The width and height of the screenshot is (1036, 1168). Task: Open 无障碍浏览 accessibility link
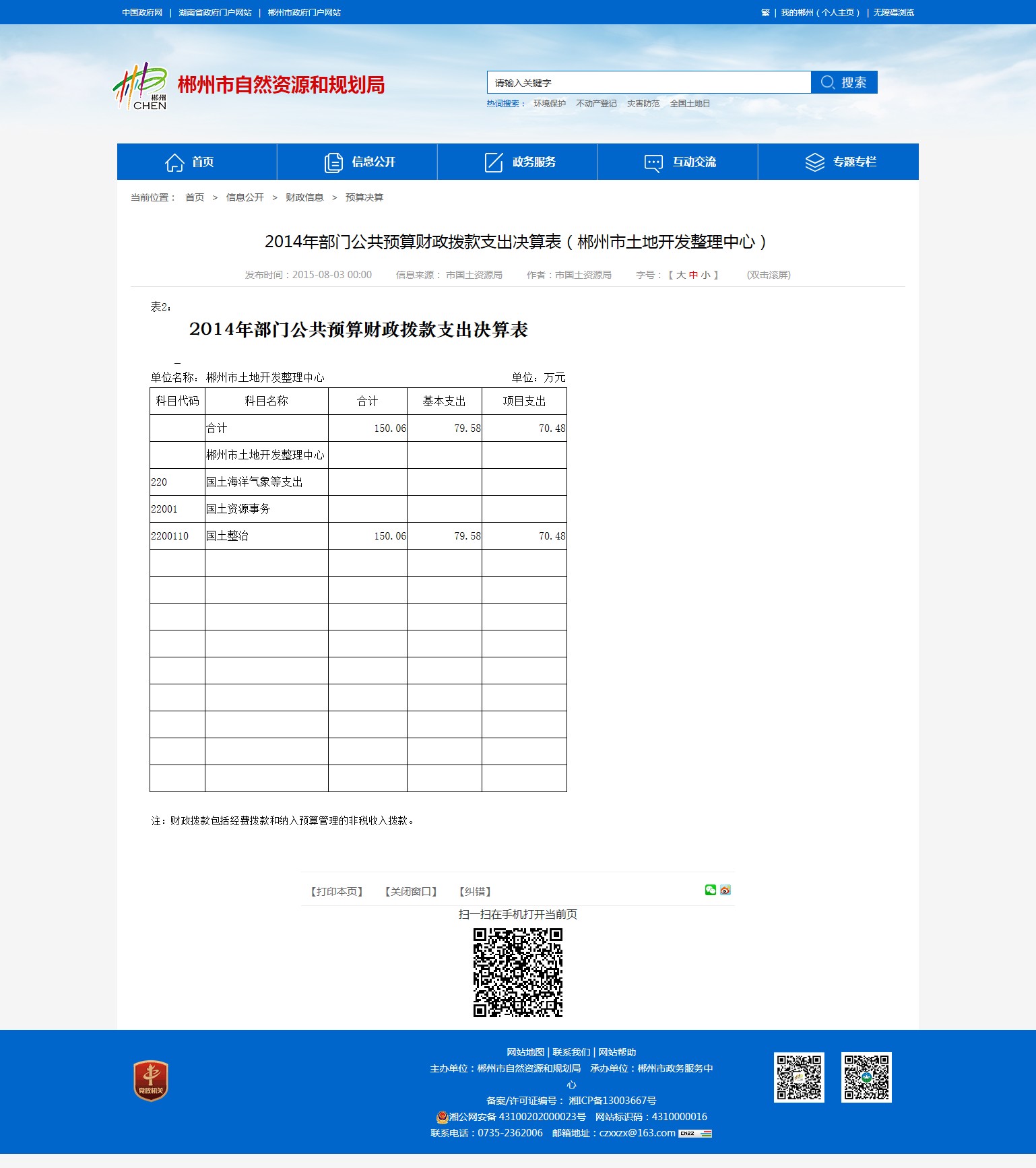[x=894, y=13]
